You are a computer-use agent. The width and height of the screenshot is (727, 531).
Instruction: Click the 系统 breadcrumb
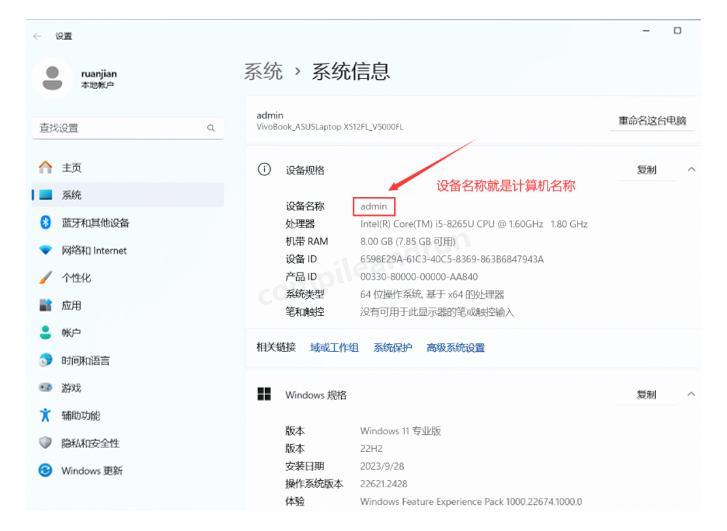pos(263,71)
